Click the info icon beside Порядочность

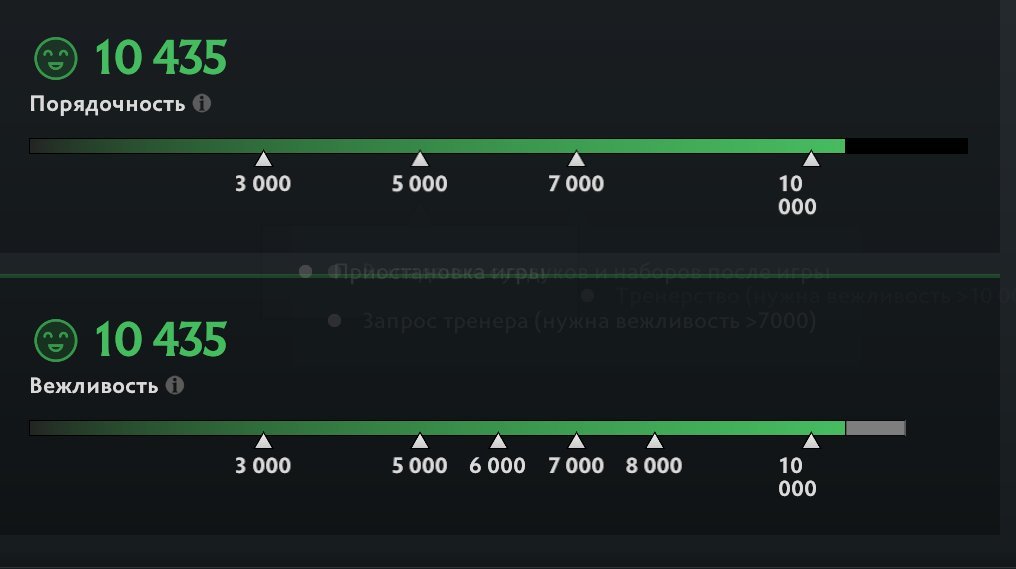(x=201, y=103)
